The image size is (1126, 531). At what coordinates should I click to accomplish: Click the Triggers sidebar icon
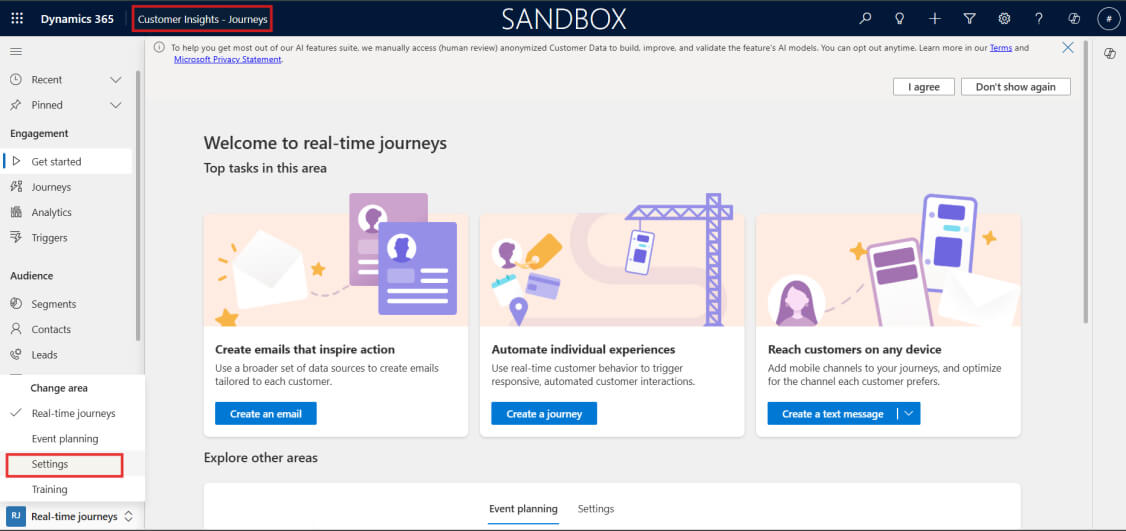click(16, 237)
